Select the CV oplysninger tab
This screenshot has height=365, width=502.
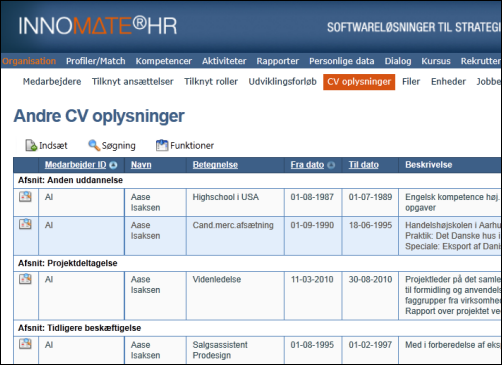[x=359, y=82]
